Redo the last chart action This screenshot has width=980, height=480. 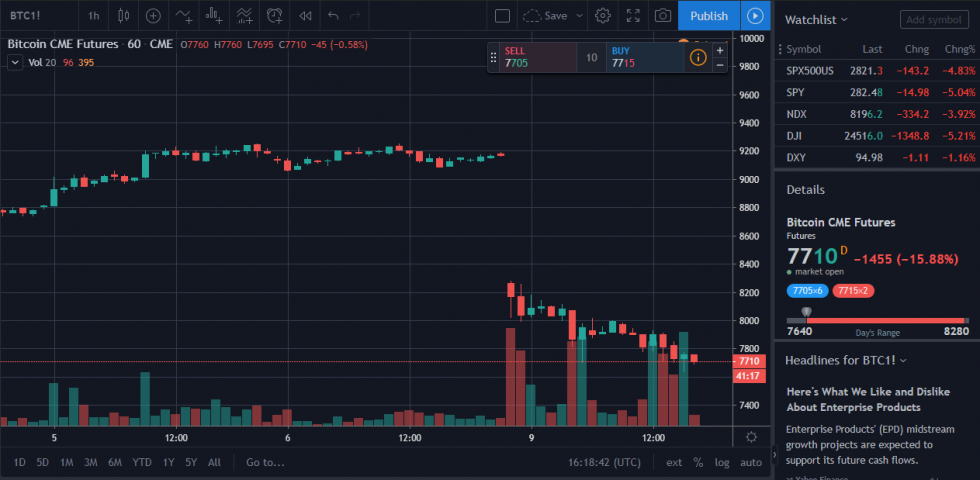pos(355,16)
